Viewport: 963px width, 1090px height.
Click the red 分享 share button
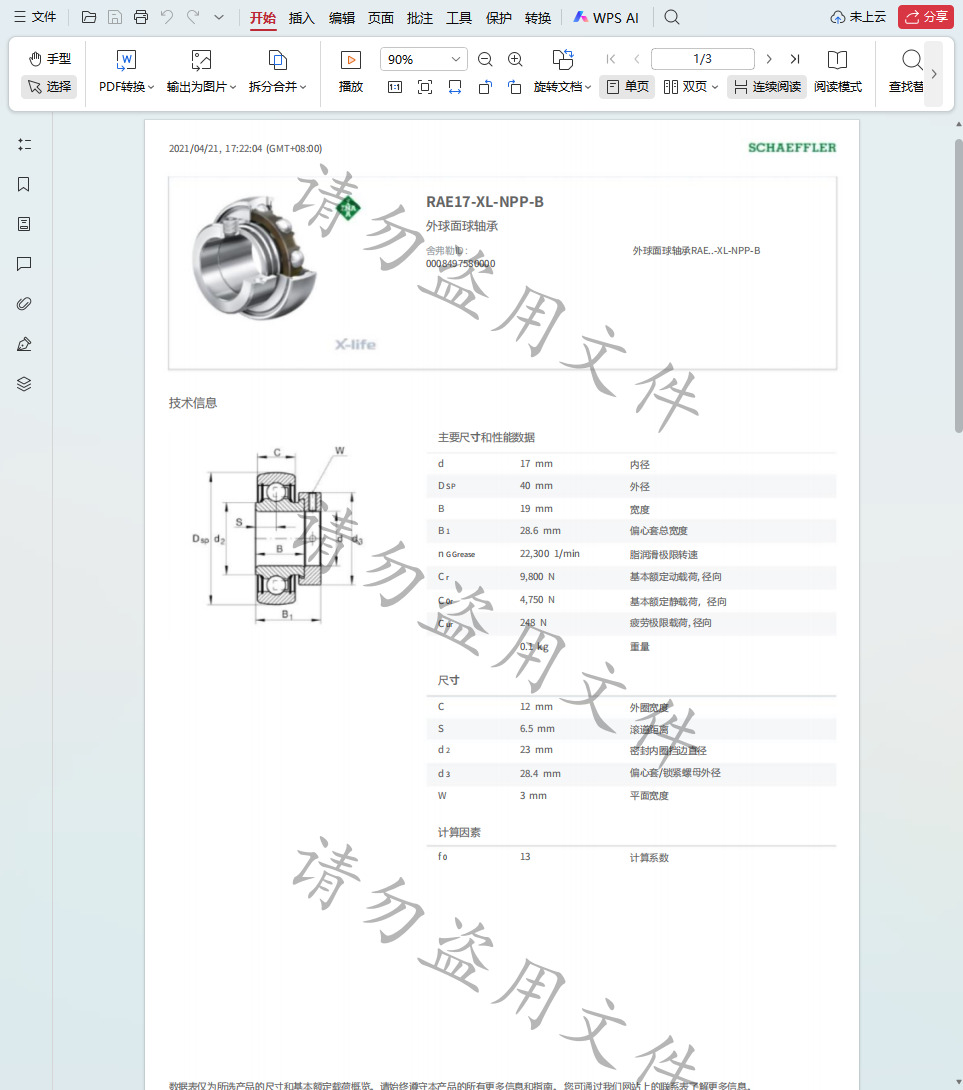925,17
